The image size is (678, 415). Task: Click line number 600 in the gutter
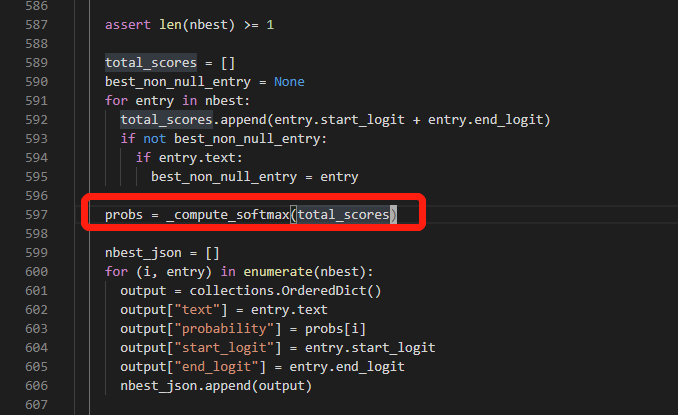(x=36, y=272)
